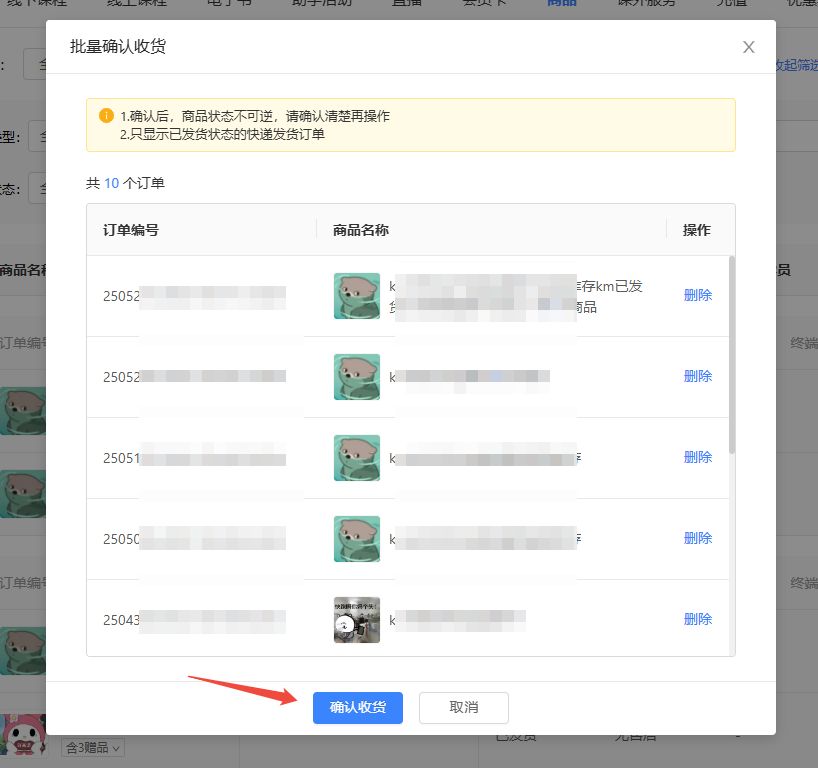Click the first order's product thumbnail
This screenshot has width=818, height=768.
356,296
